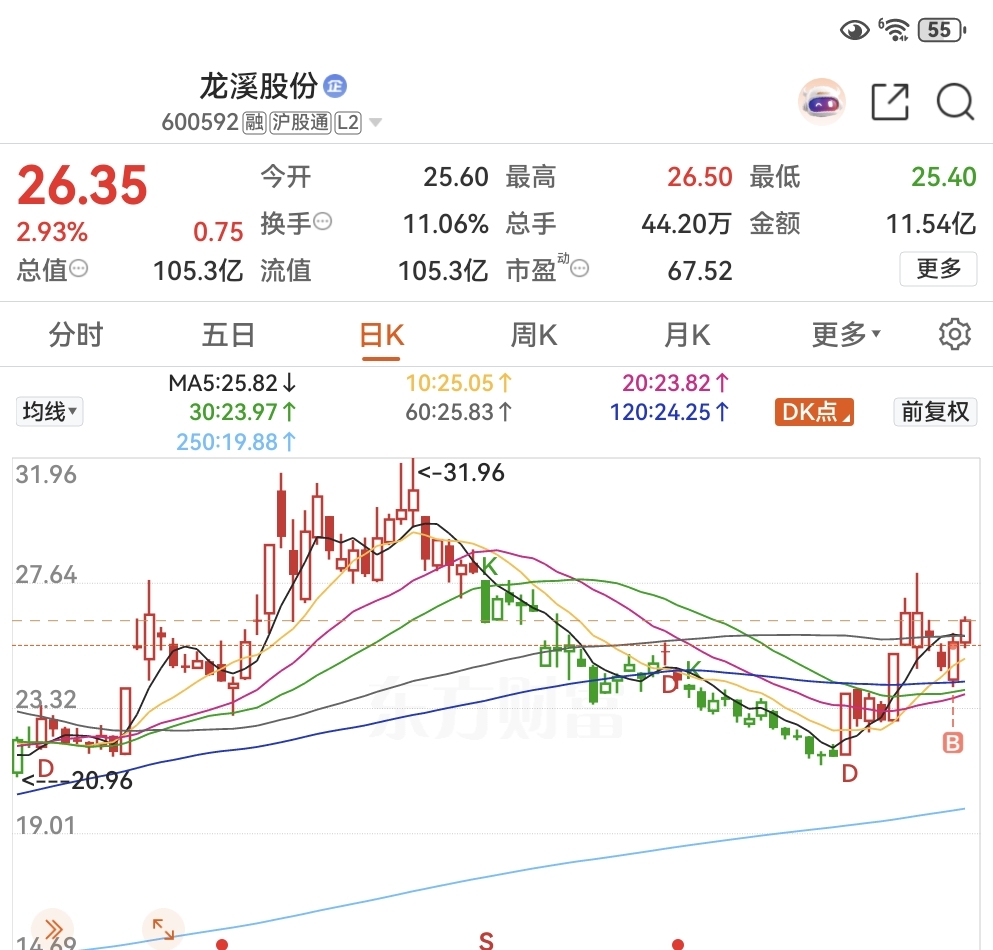This screenshot has height=950, width=993.
Task: Tap the share/export icon
Action: point(890,101)
